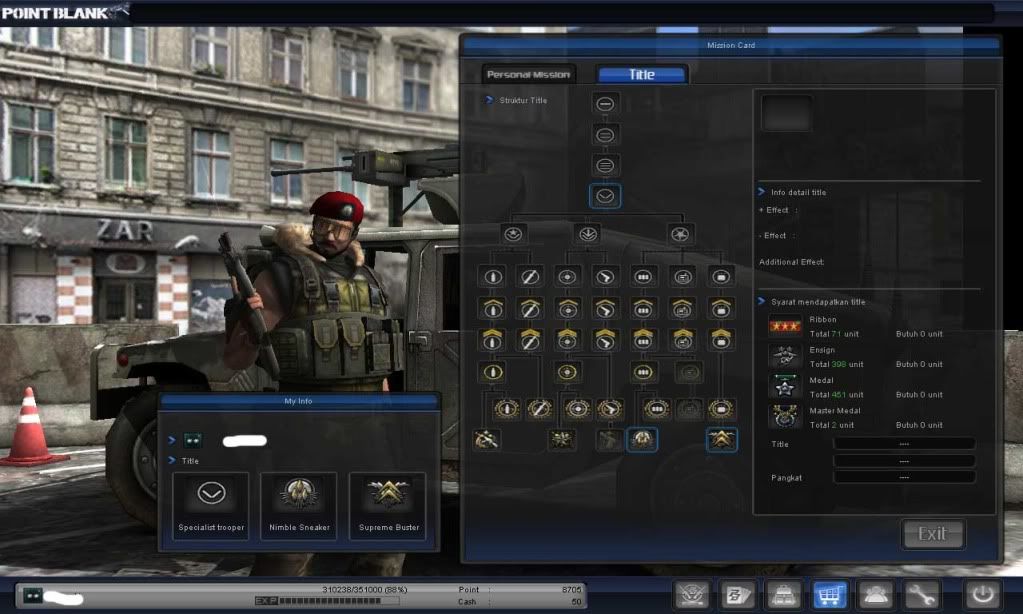The height and width of the screenshot is (614, 1023).
Task: Click the Ensign requirement icon
Action: click(x=785, y=356)
